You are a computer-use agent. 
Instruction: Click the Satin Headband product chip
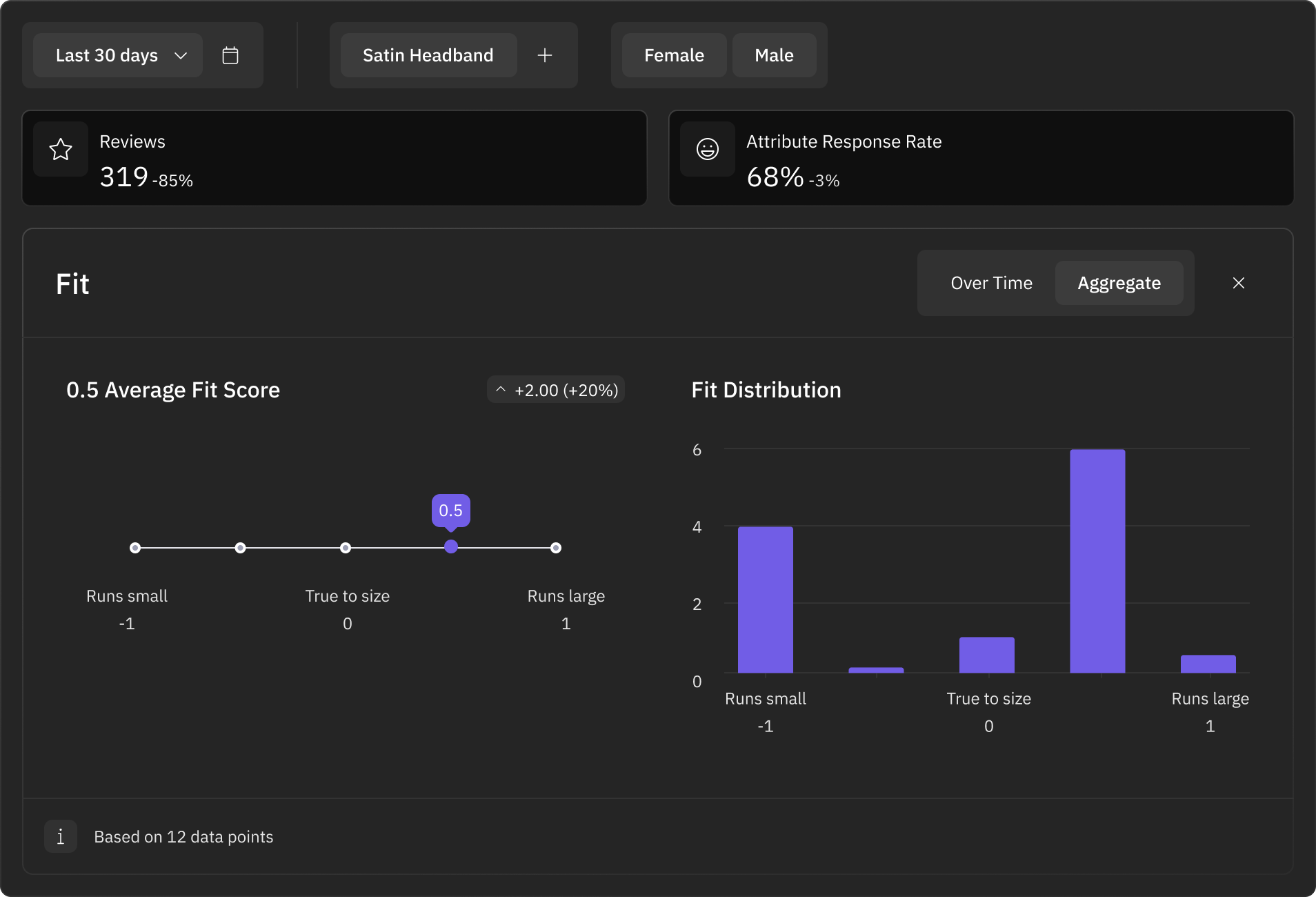coord(428,55)
